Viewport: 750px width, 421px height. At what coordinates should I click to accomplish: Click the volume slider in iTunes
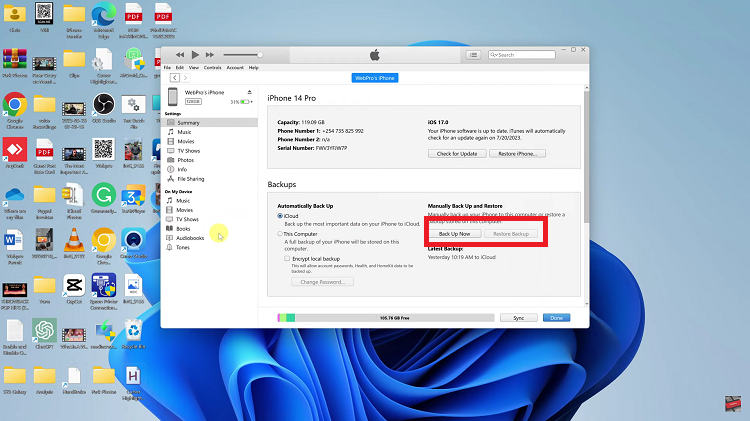(x=243, y=55)
